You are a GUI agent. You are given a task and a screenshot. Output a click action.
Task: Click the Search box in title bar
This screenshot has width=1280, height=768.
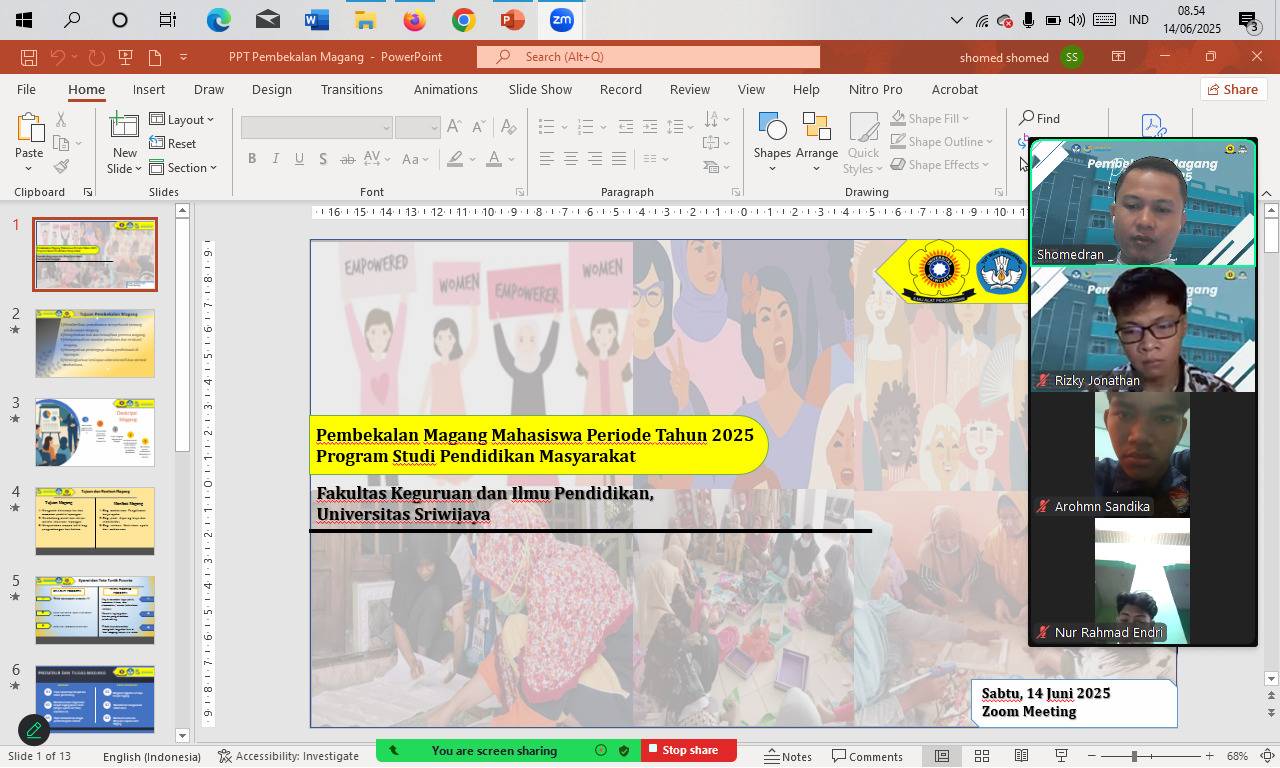(648, 57)
